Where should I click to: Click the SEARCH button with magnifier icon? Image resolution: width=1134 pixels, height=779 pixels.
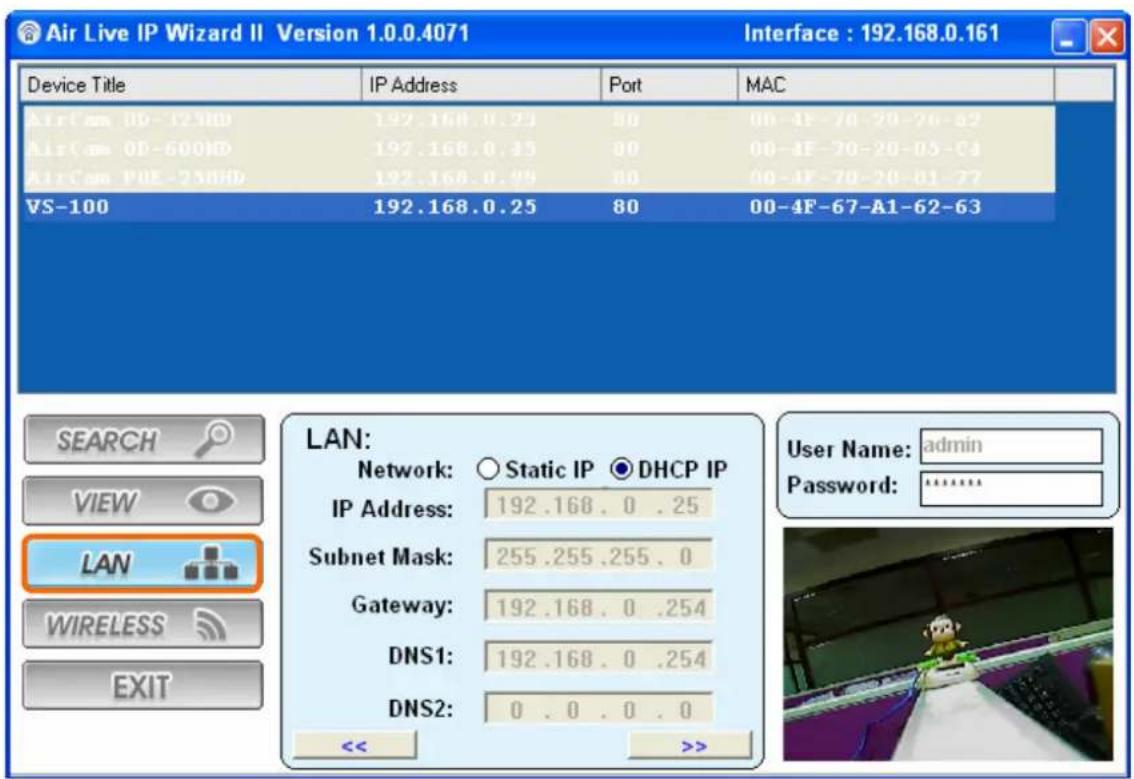(x=143, y=439)
